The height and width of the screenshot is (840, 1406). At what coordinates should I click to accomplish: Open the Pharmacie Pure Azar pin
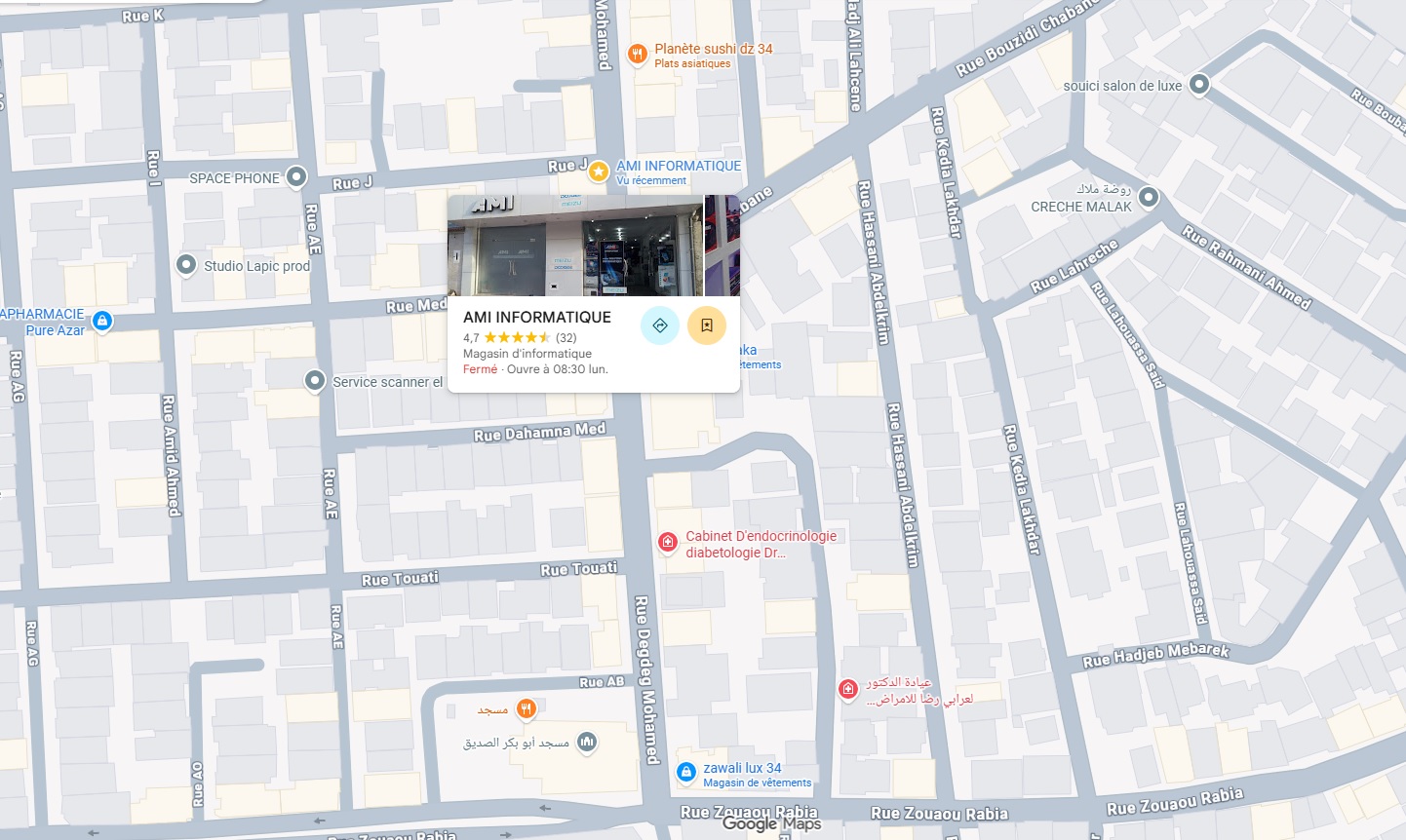pos(104,321)
